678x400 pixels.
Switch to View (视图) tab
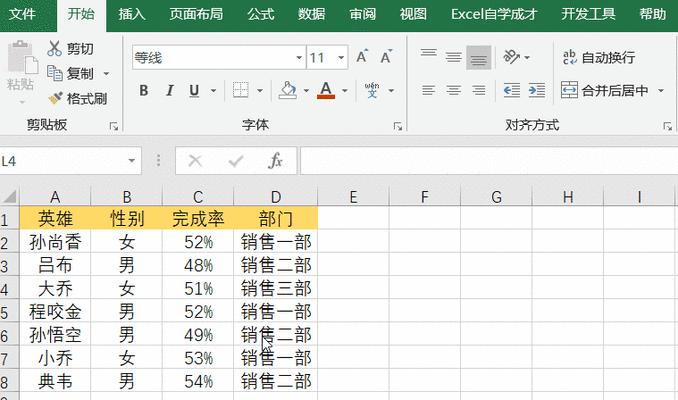(x=413, y=14)
